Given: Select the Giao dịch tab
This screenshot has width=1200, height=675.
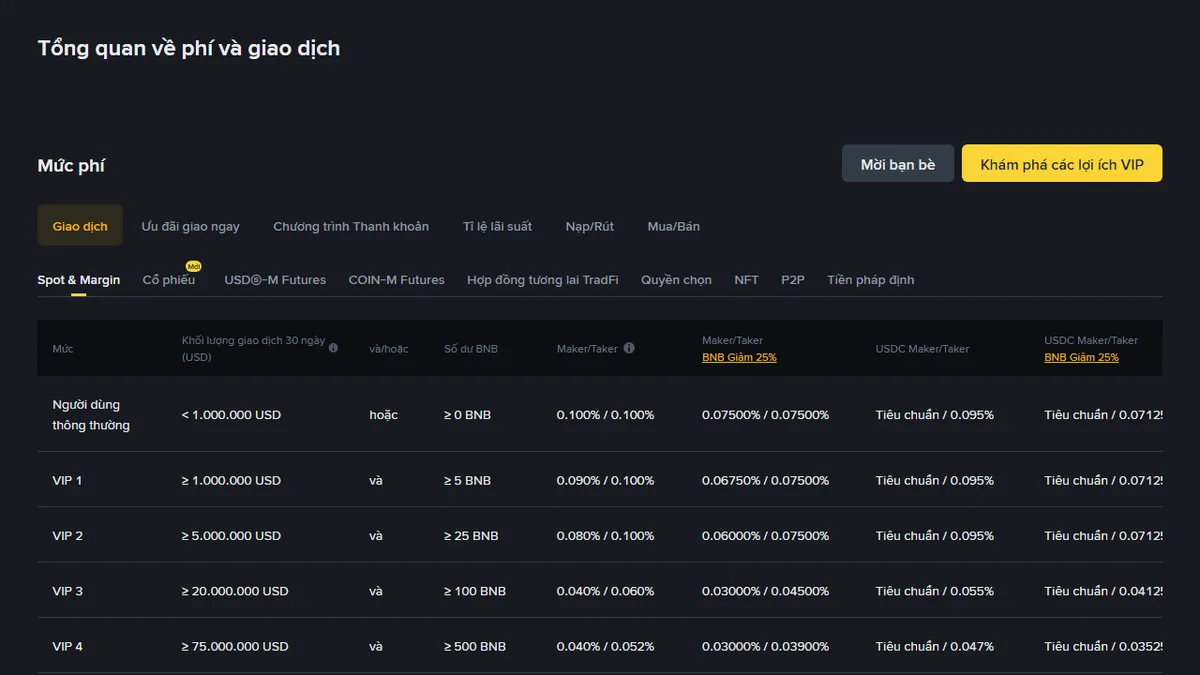Looking at the screenshot, I should click(80, 226).
